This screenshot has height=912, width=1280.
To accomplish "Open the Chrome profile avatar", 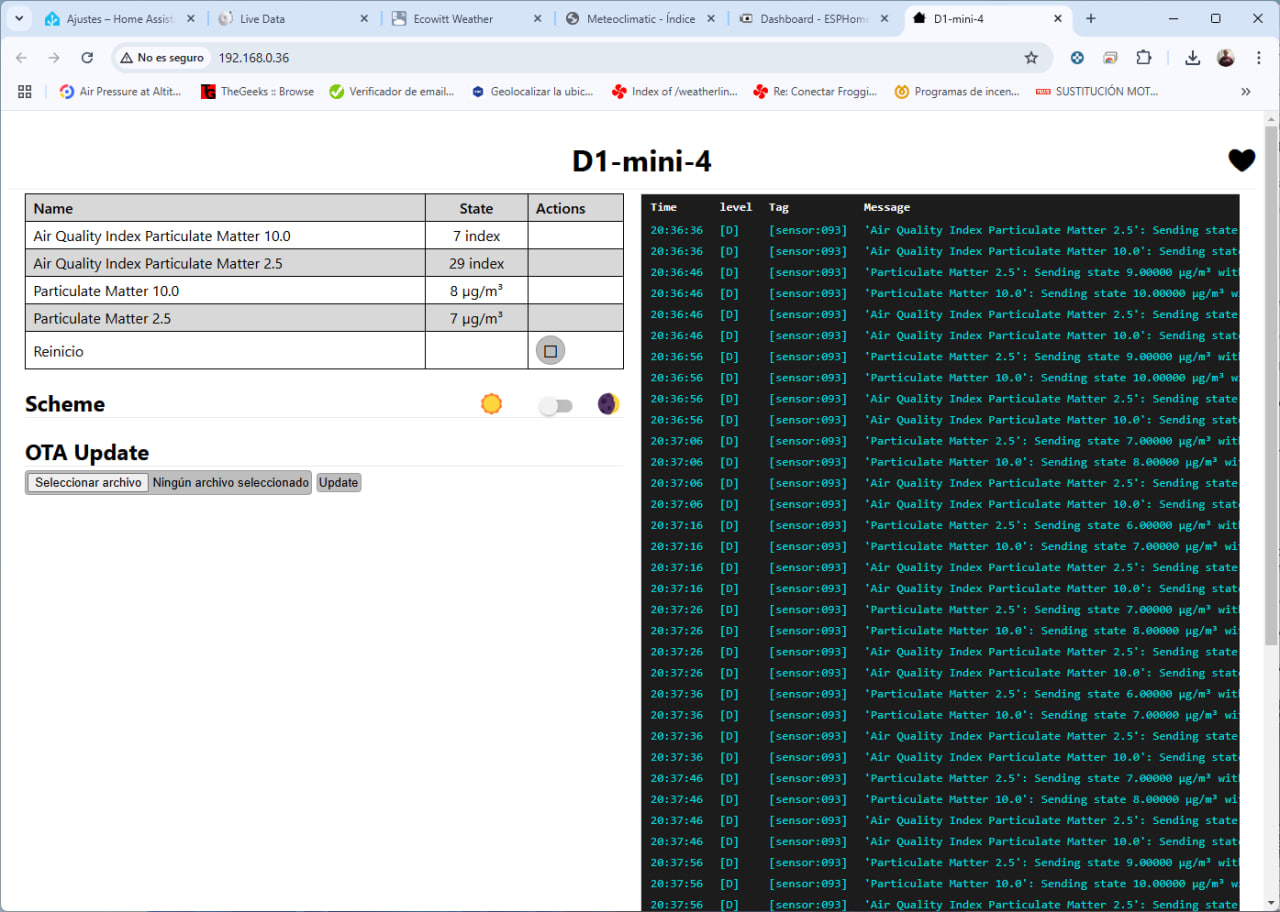I will coord(1225,58).
